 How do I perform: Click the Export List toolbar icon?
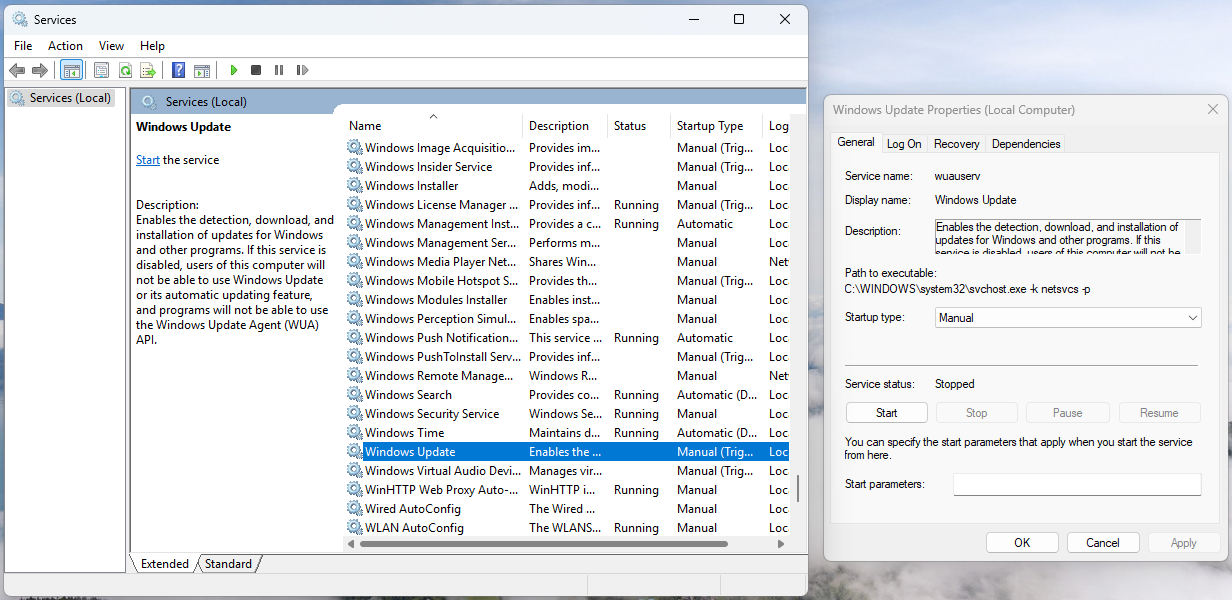point(148,70)
